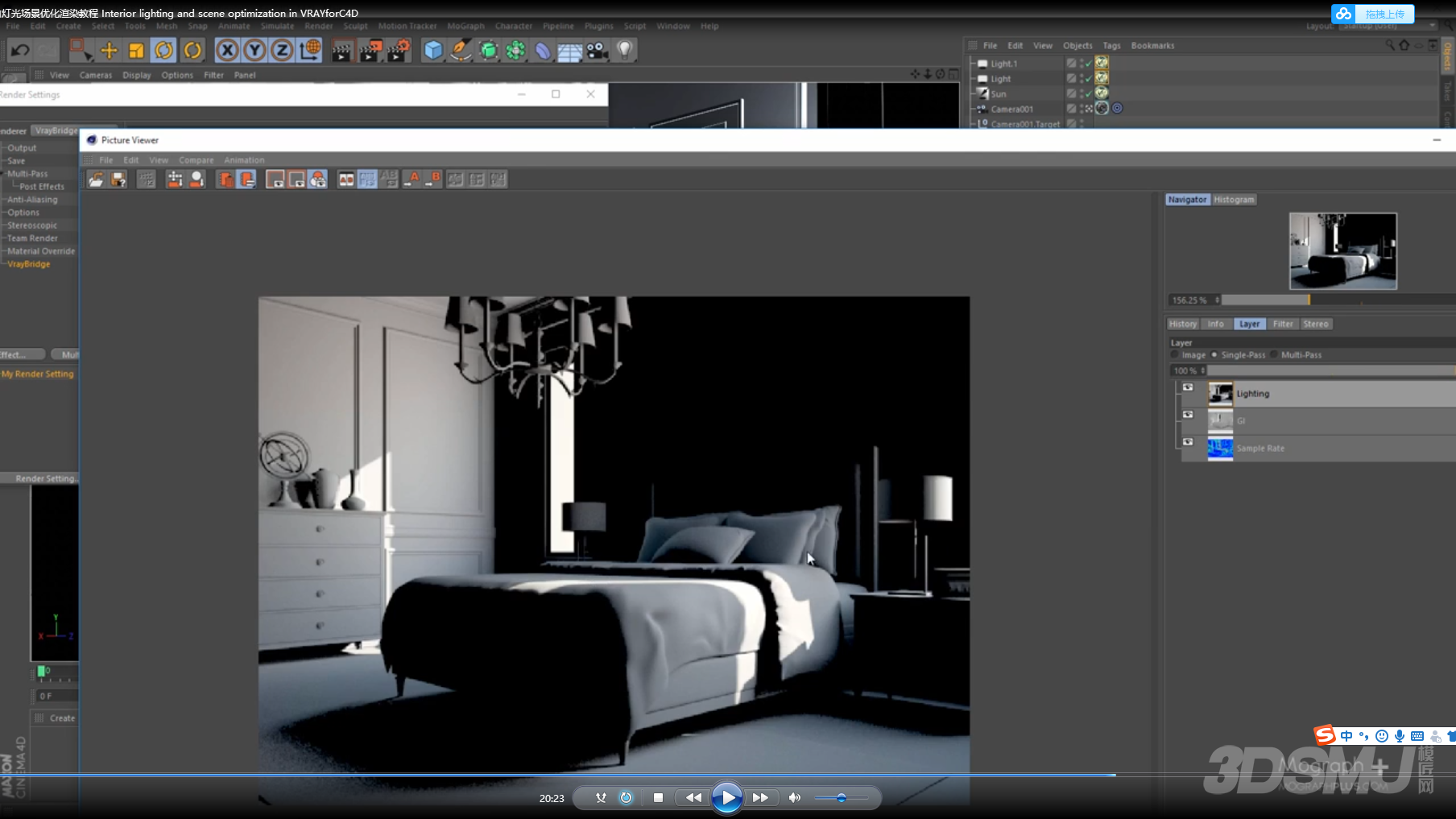This screenshot has width=1456, height=819.
Task: Toggle Light object enabled checkmark
Action: pyautogui.click(x=1087, y=79)
